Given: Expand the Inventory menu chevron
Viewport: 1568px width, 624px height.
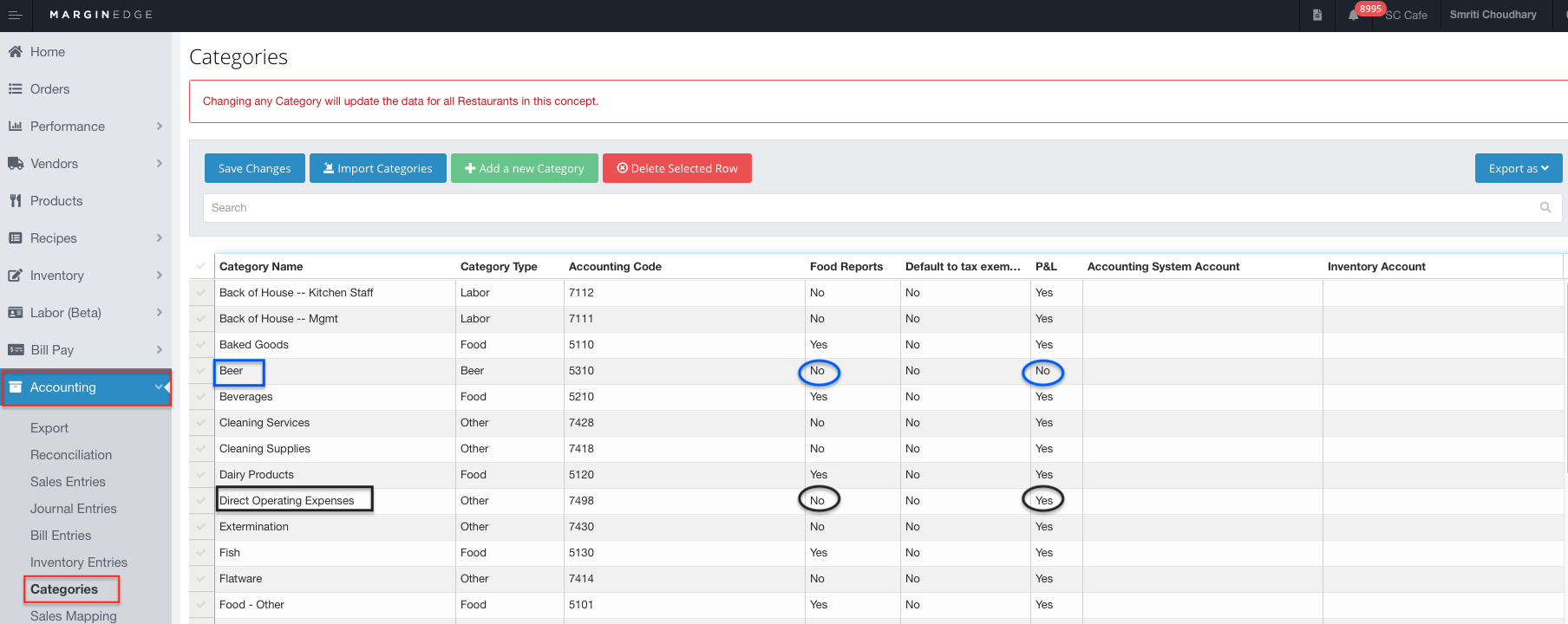Looking at the screenshot, I should pos(160,276).
